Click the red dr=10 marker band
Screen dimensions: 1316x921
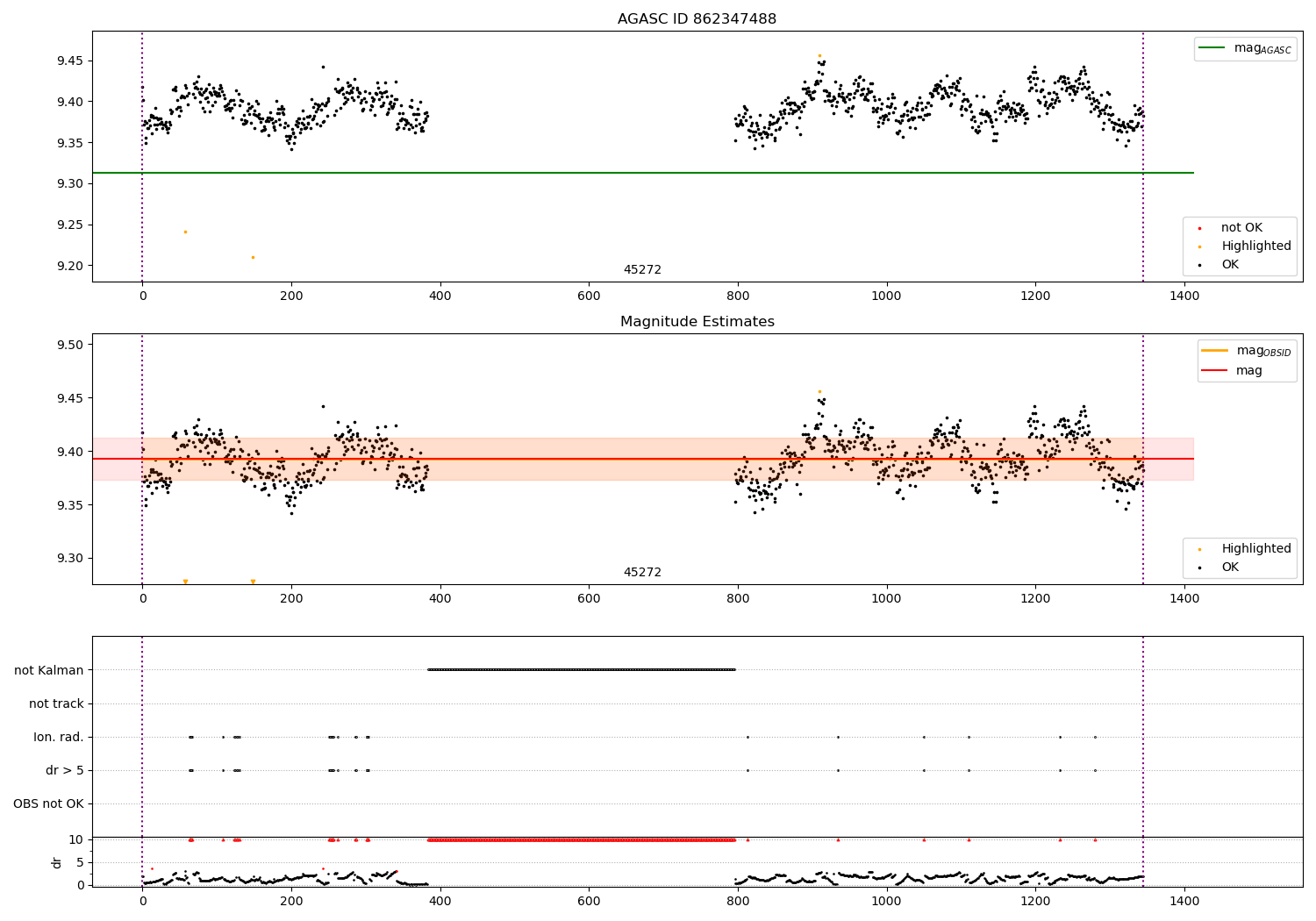point(581,839)
